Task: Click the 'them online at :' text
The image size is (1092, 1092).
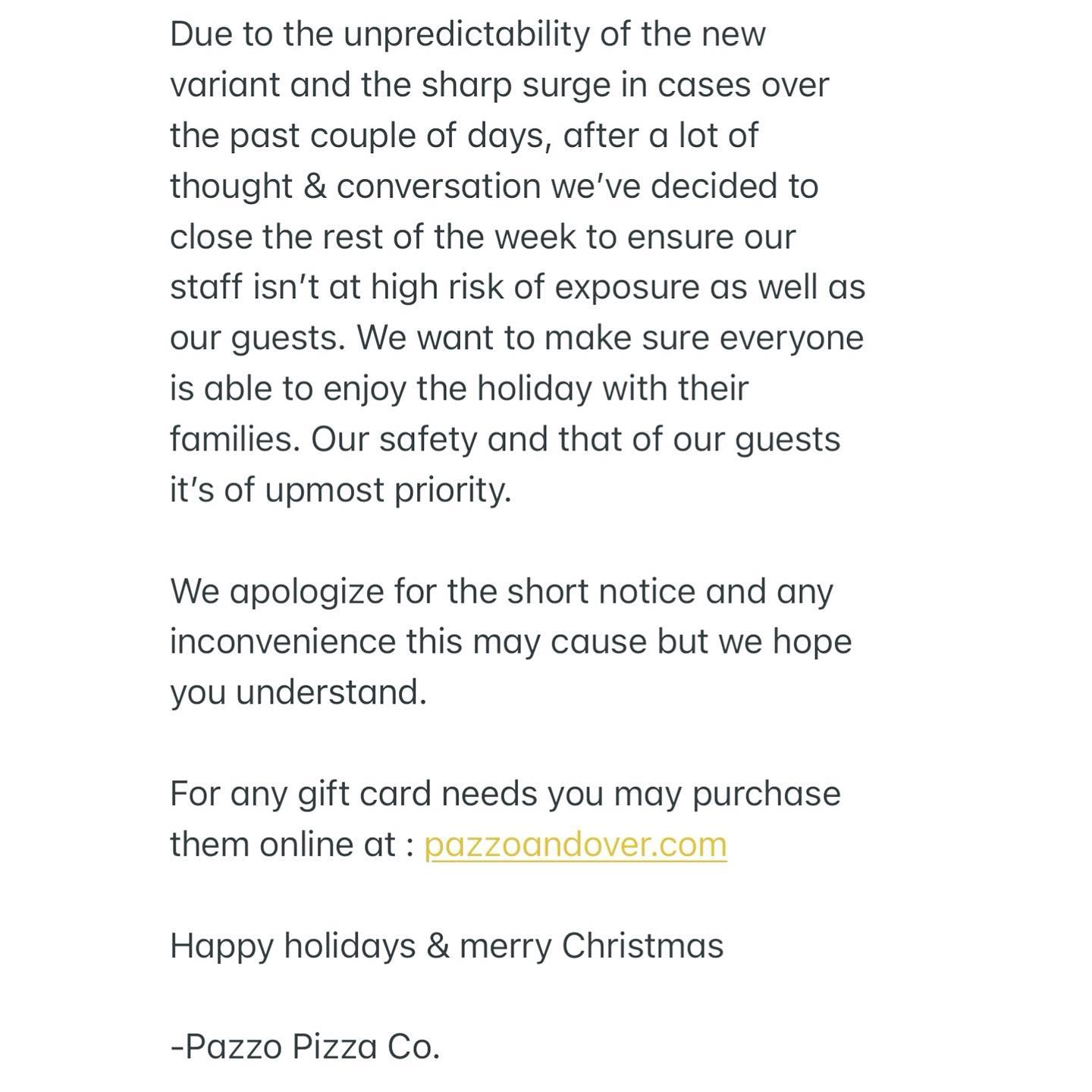Action: 292,844
